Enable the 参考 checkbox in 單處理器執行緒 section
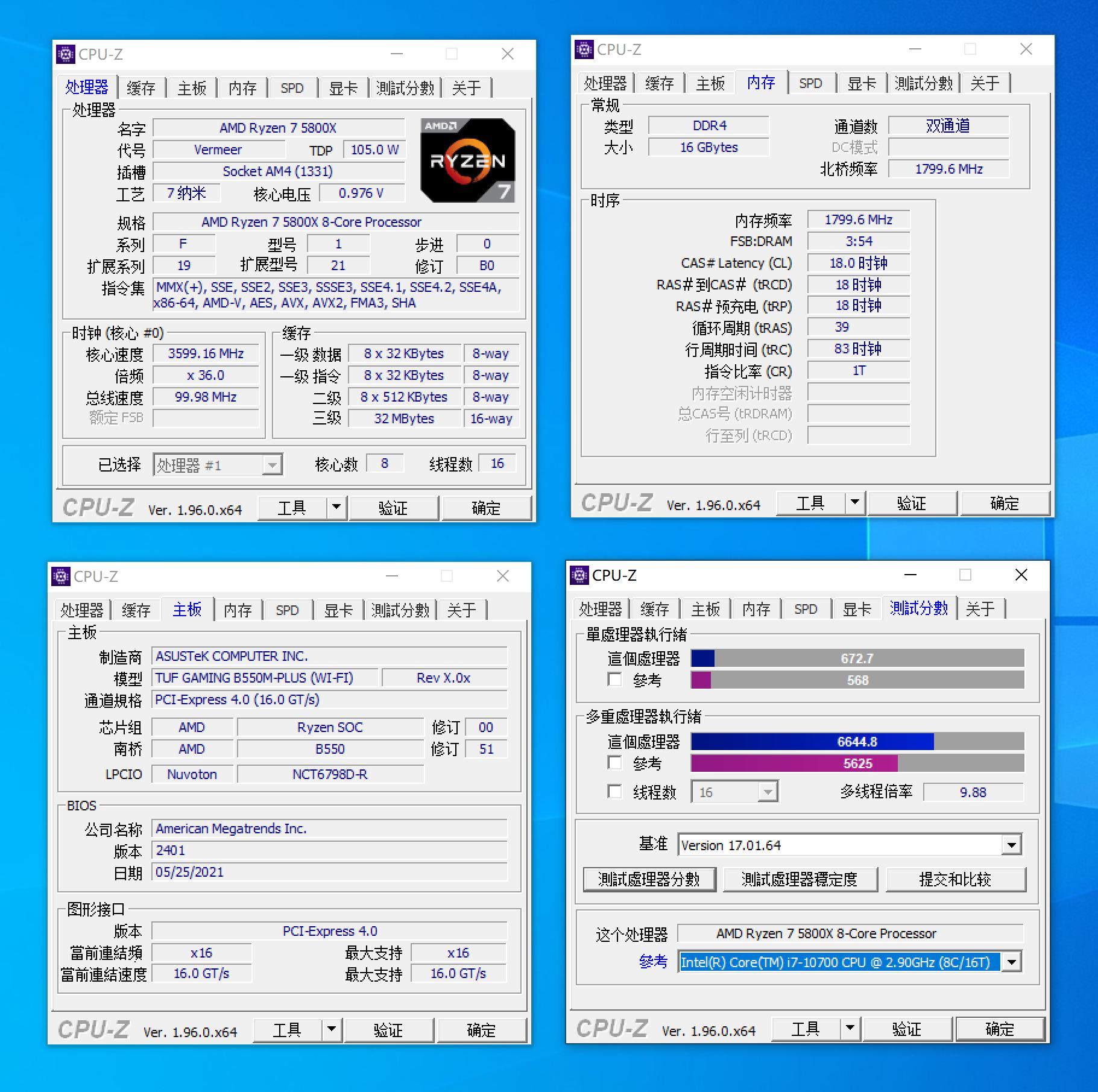Viewport: 1098px width, 1092px height. (615, 680)
